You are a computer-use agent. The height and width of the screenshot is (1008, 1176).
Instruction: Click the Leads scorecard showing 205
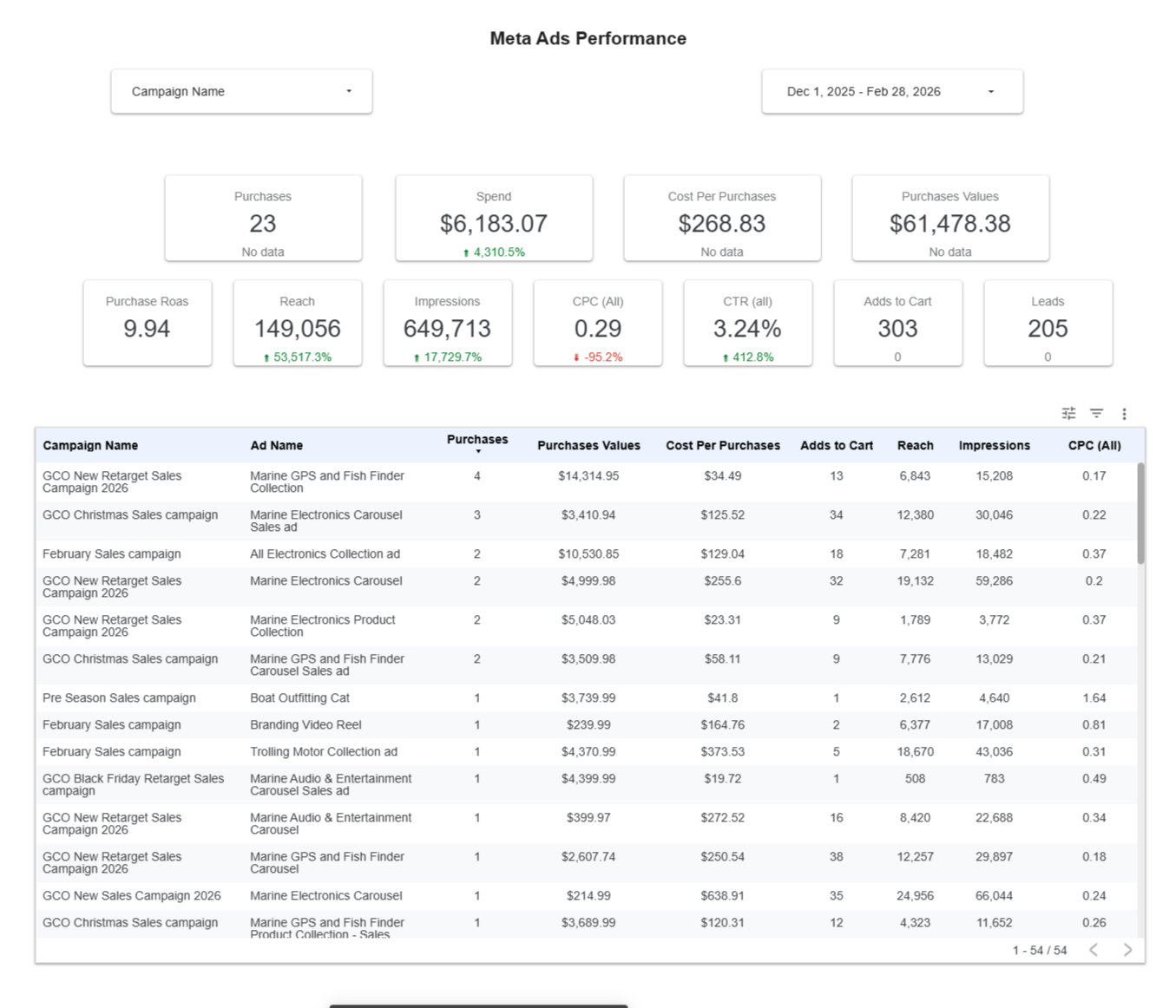pos(1048,323)
